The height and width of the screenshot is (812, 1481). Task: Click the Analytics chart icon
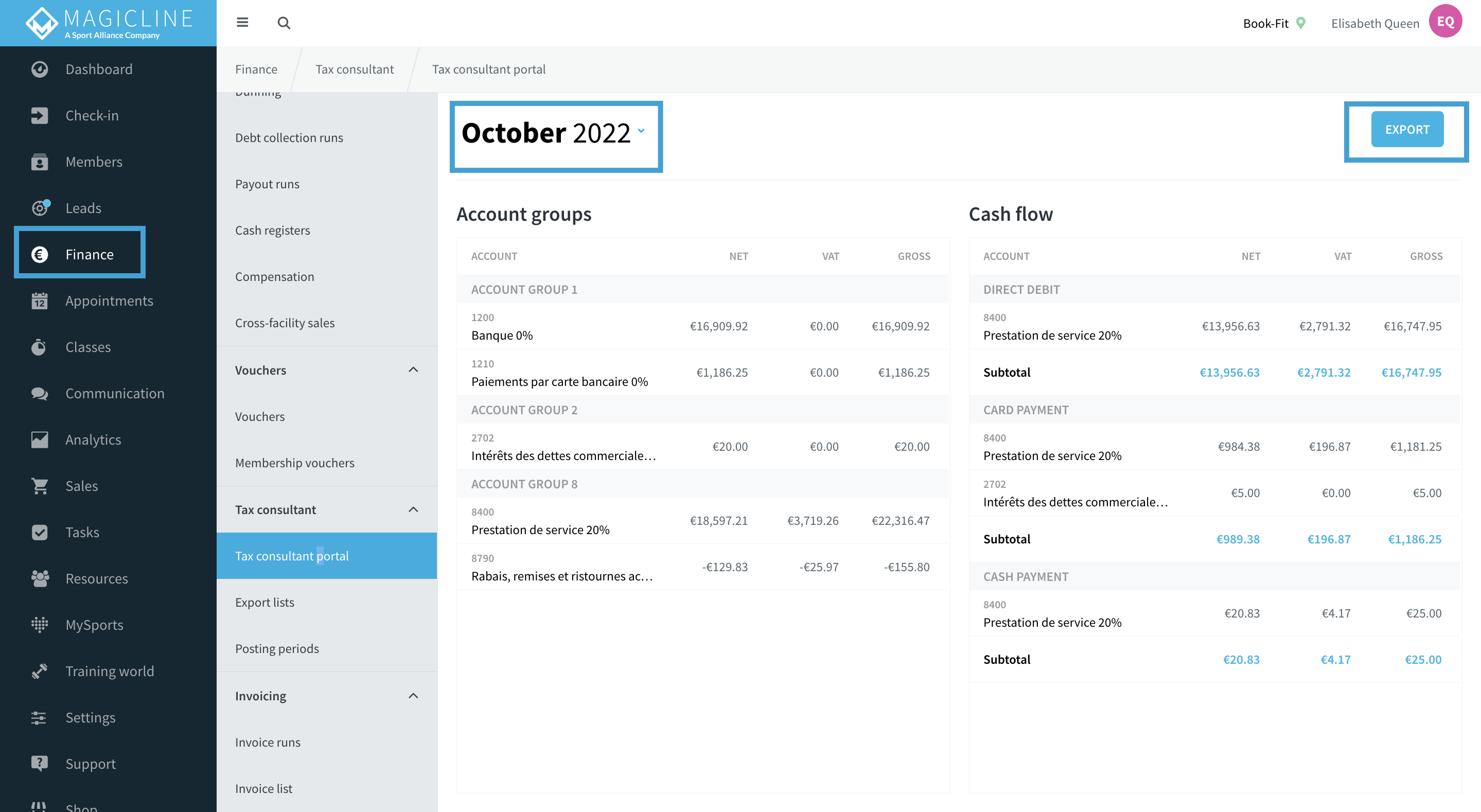point(39,439)
